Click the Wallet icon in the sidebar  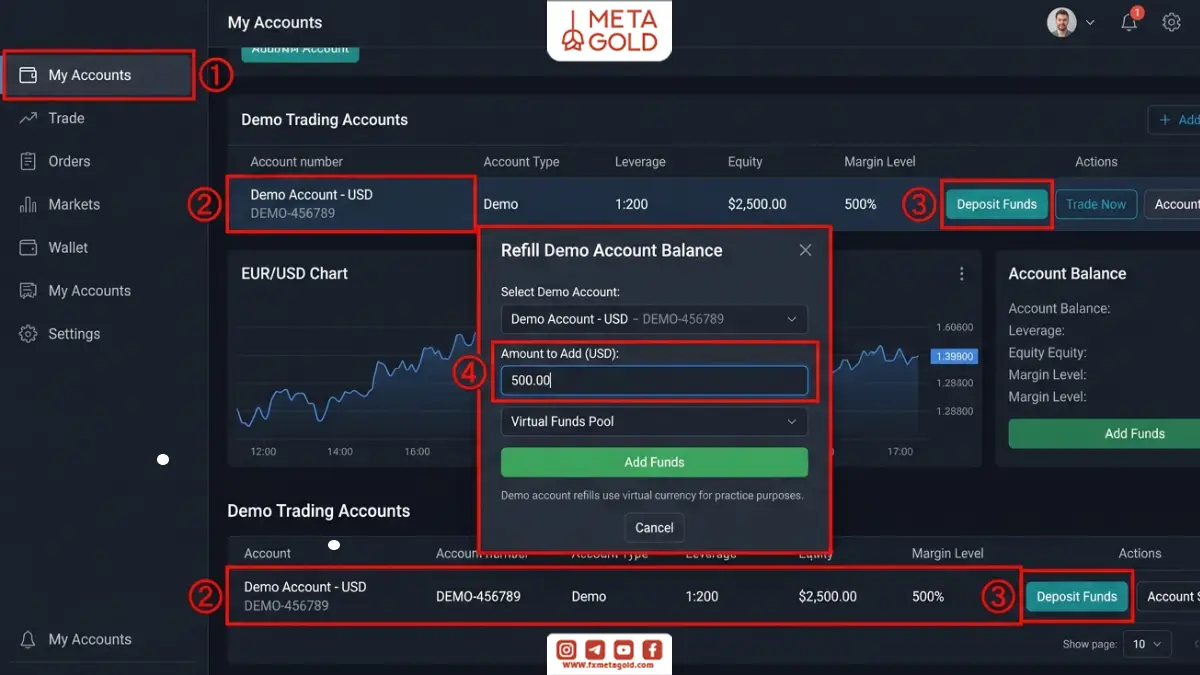point(28,247)
